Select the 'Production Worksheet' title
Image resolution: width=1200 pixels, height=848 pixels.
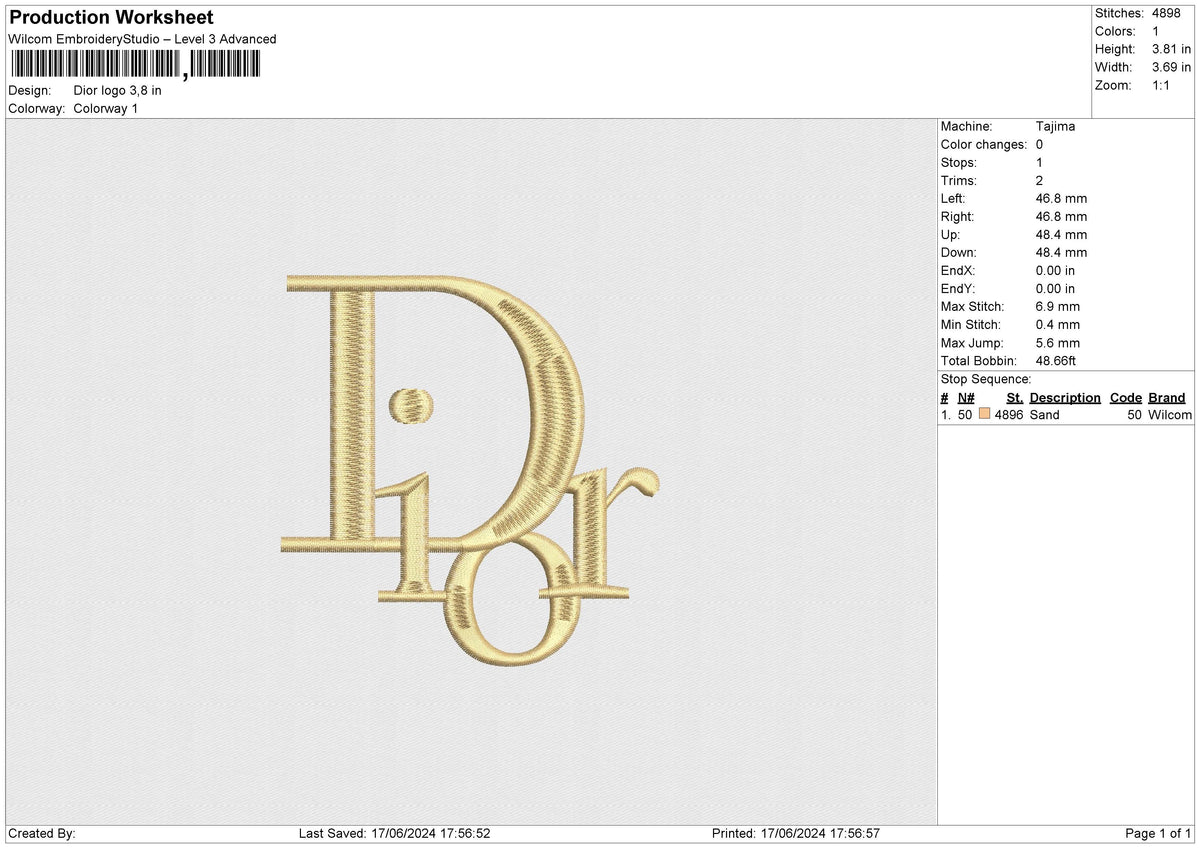tap(111, 17)
